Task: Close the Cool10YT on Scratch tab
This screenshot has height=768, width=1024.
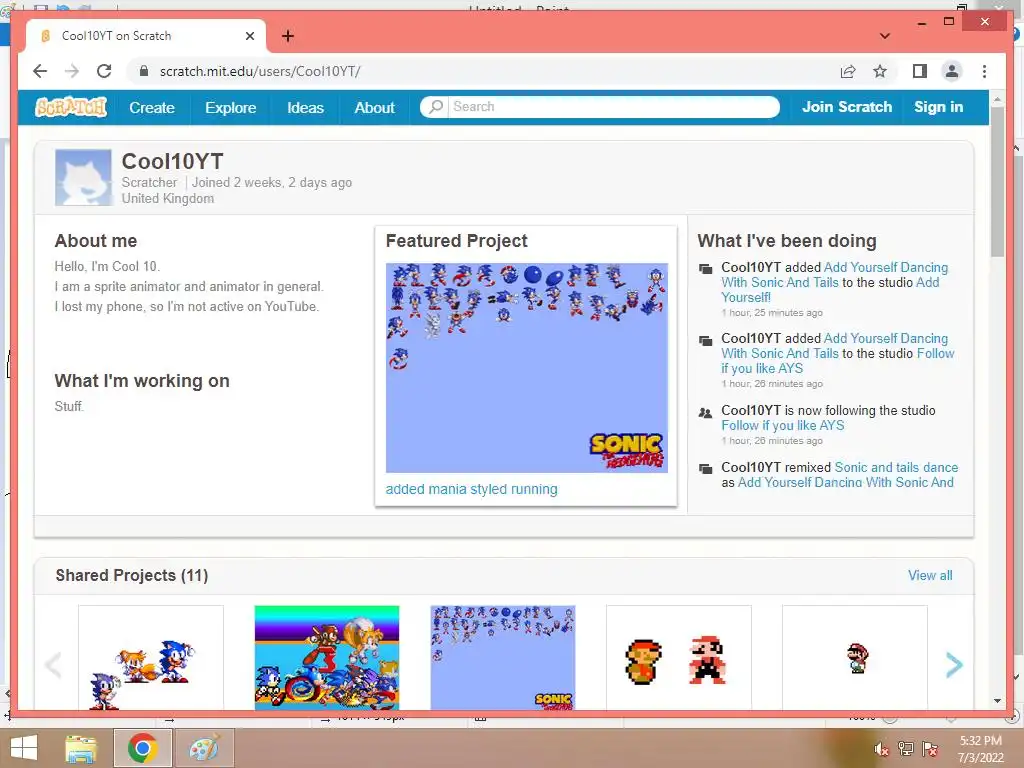Action: (x=249, y=36)
